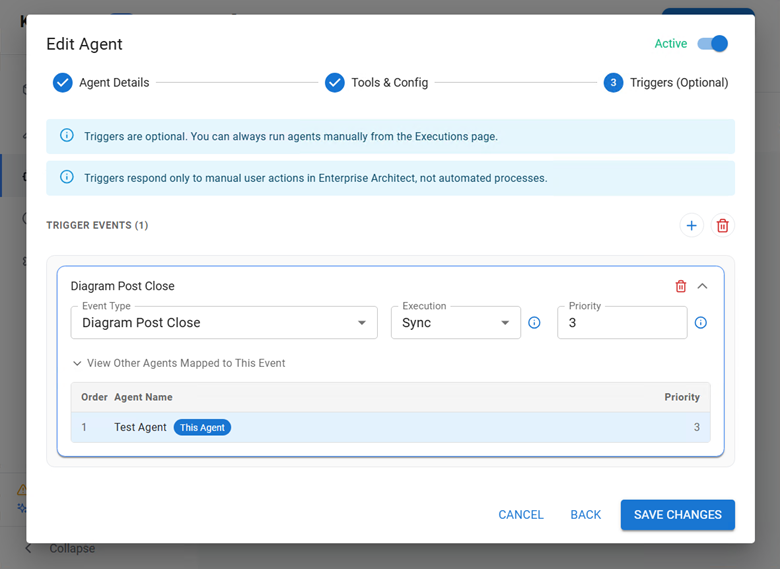Image resolution: width=780 pixels, height=569 pixels.
Task: Open the Execution Sync dropdown
Action: coord(455,323)
